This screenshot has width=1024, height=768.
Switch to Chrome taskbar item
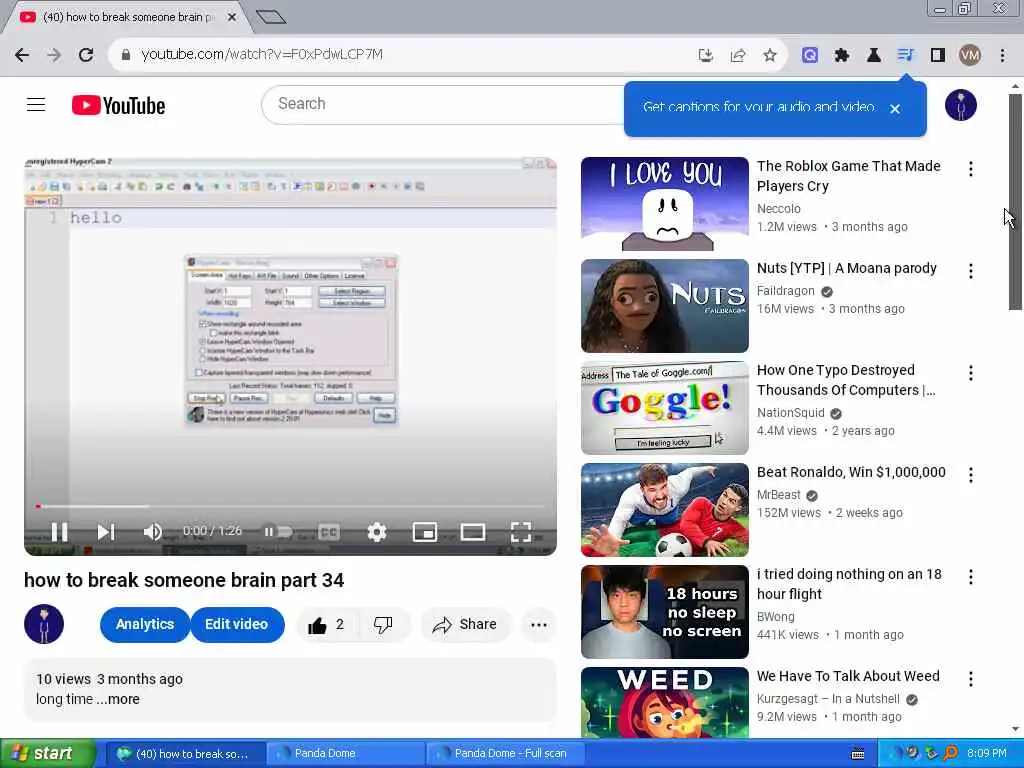(184, 754)
